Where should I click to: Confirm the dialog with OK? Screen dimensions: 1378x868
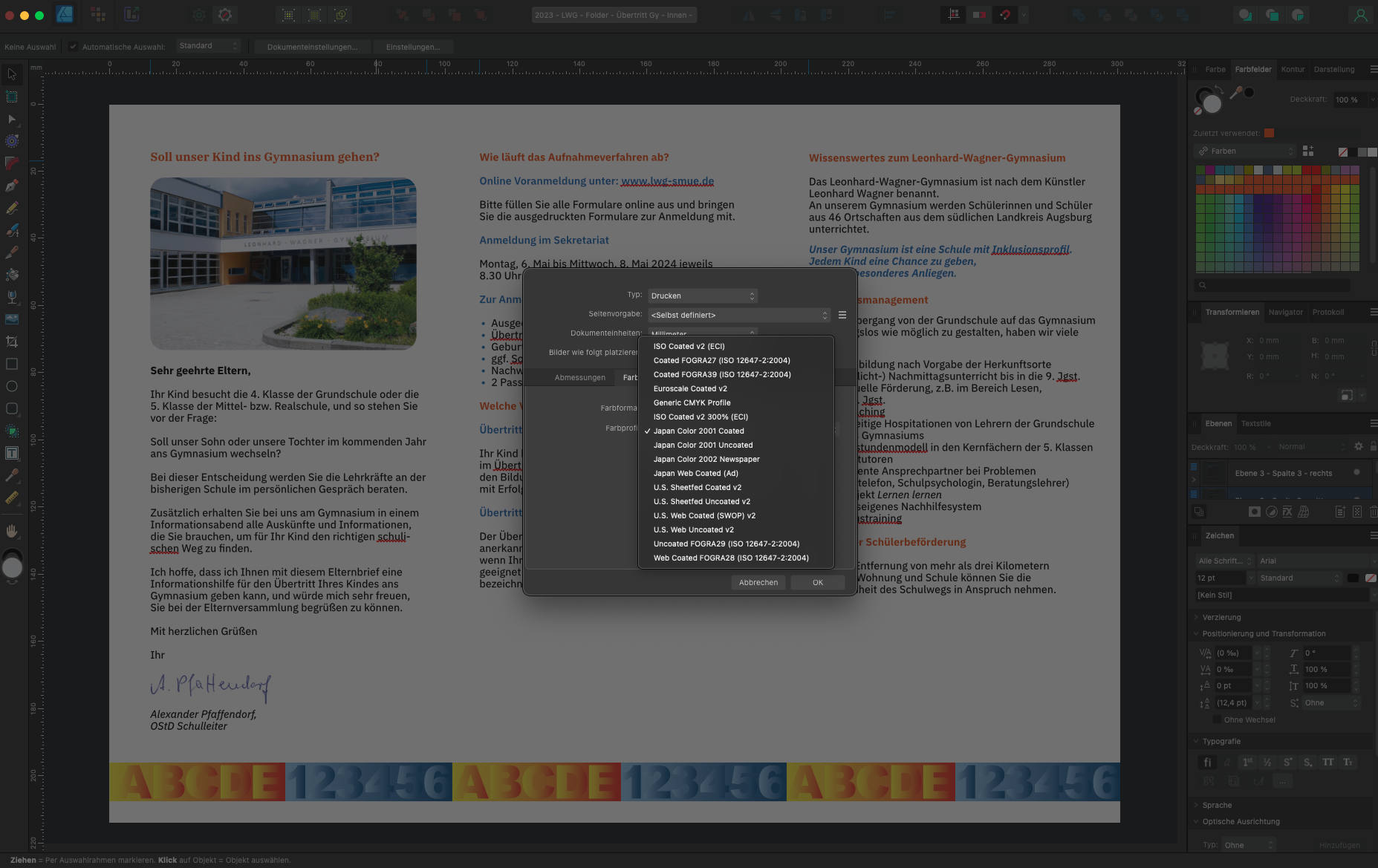point(817,582)
